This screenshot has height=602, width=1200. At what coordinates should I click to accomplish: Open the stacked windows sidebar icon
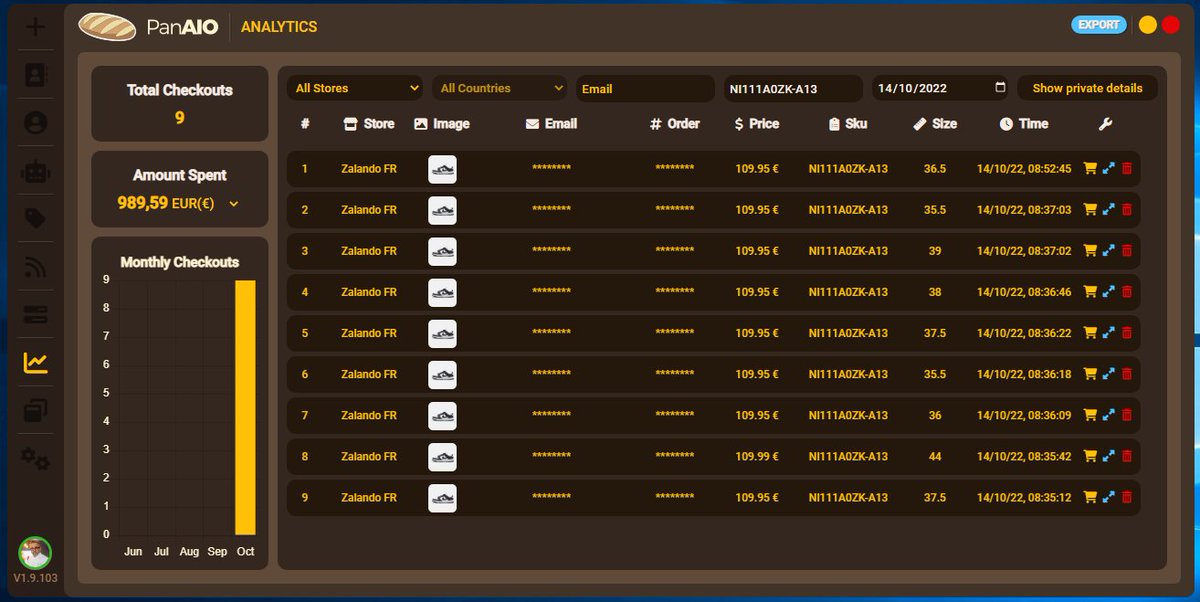35,411
